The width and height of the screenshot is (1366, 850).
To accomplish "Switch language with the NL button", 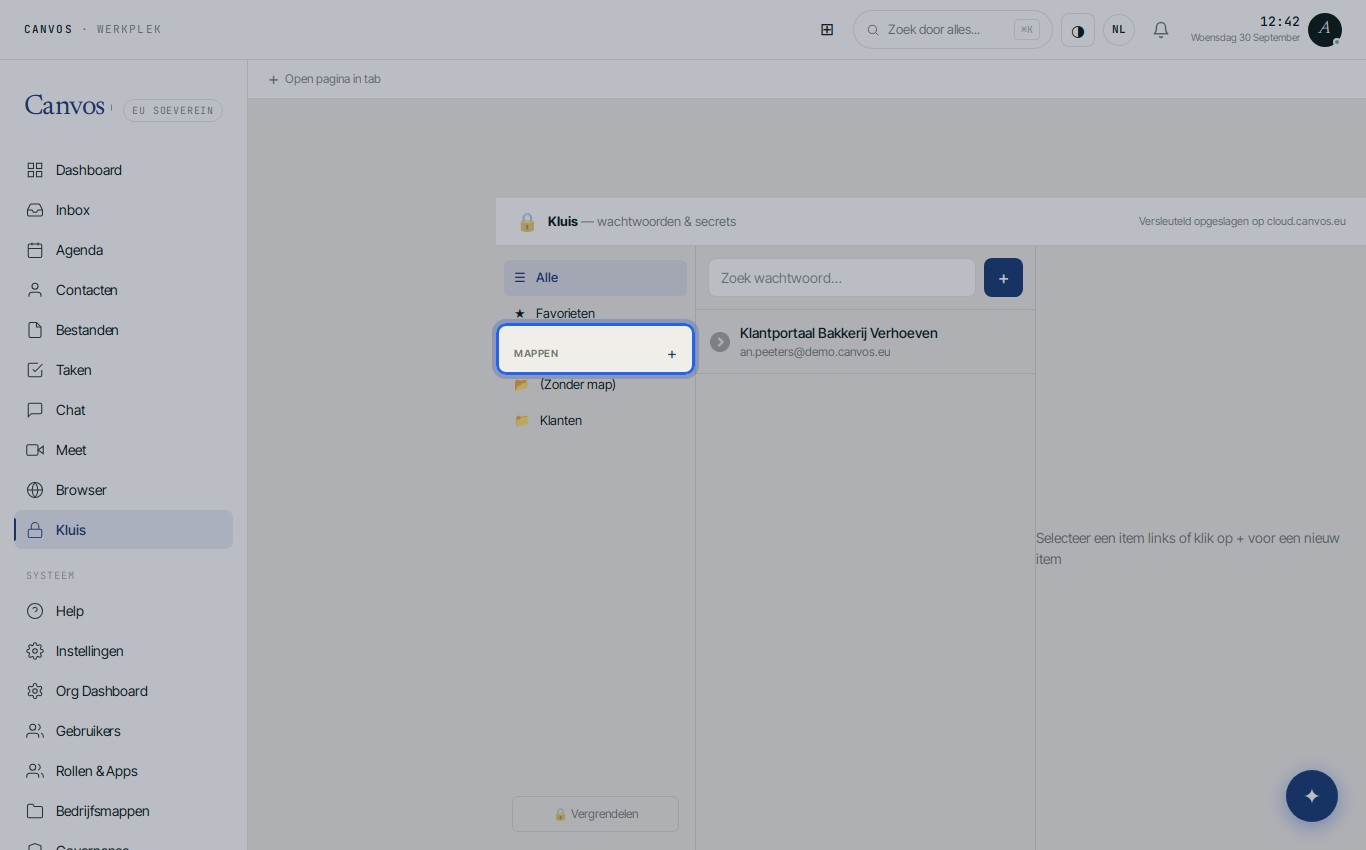I will click(1119, 30).
